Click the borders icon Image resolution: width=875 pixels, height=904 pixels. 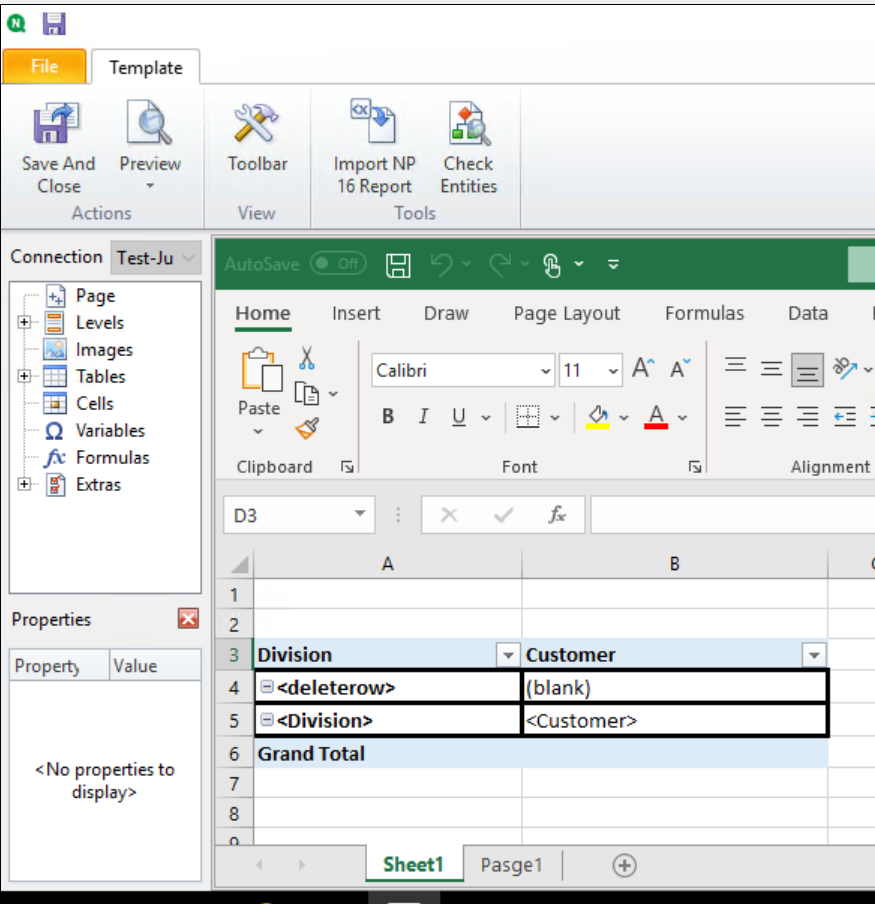[527, 416]
